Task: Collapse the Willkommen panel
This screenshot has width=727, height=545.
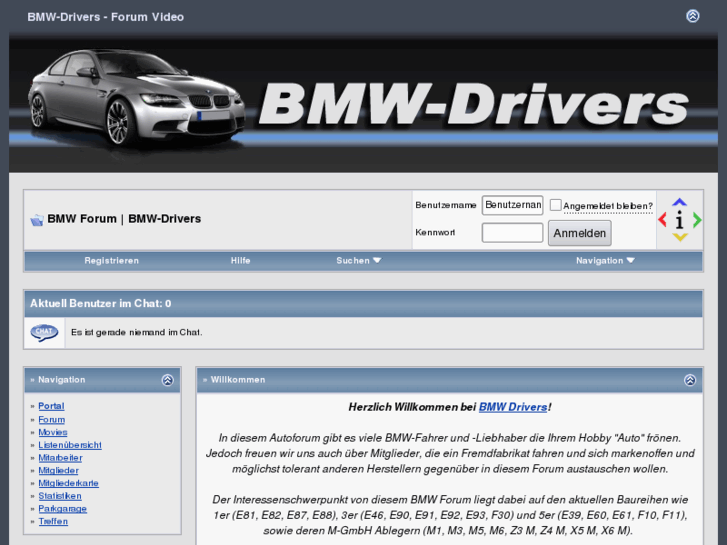Action: [690, 380]
